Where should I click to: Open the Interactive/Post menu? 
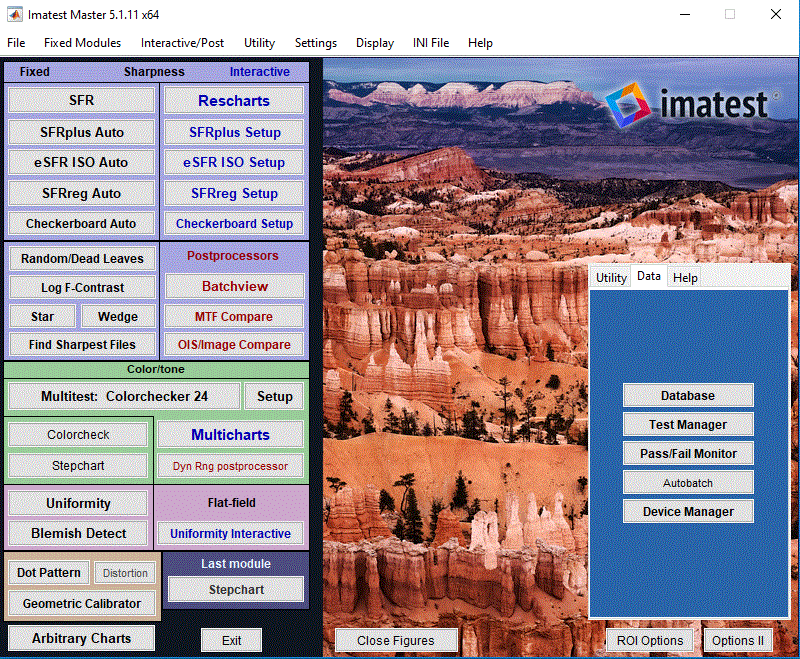tap(182, 43)
